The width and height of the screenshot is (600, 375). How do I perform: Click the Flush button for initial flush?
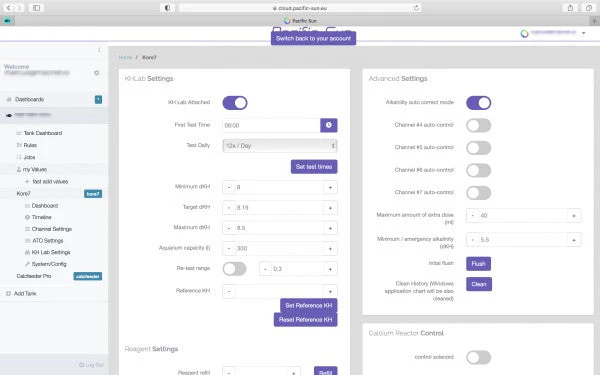click(478, 264)
